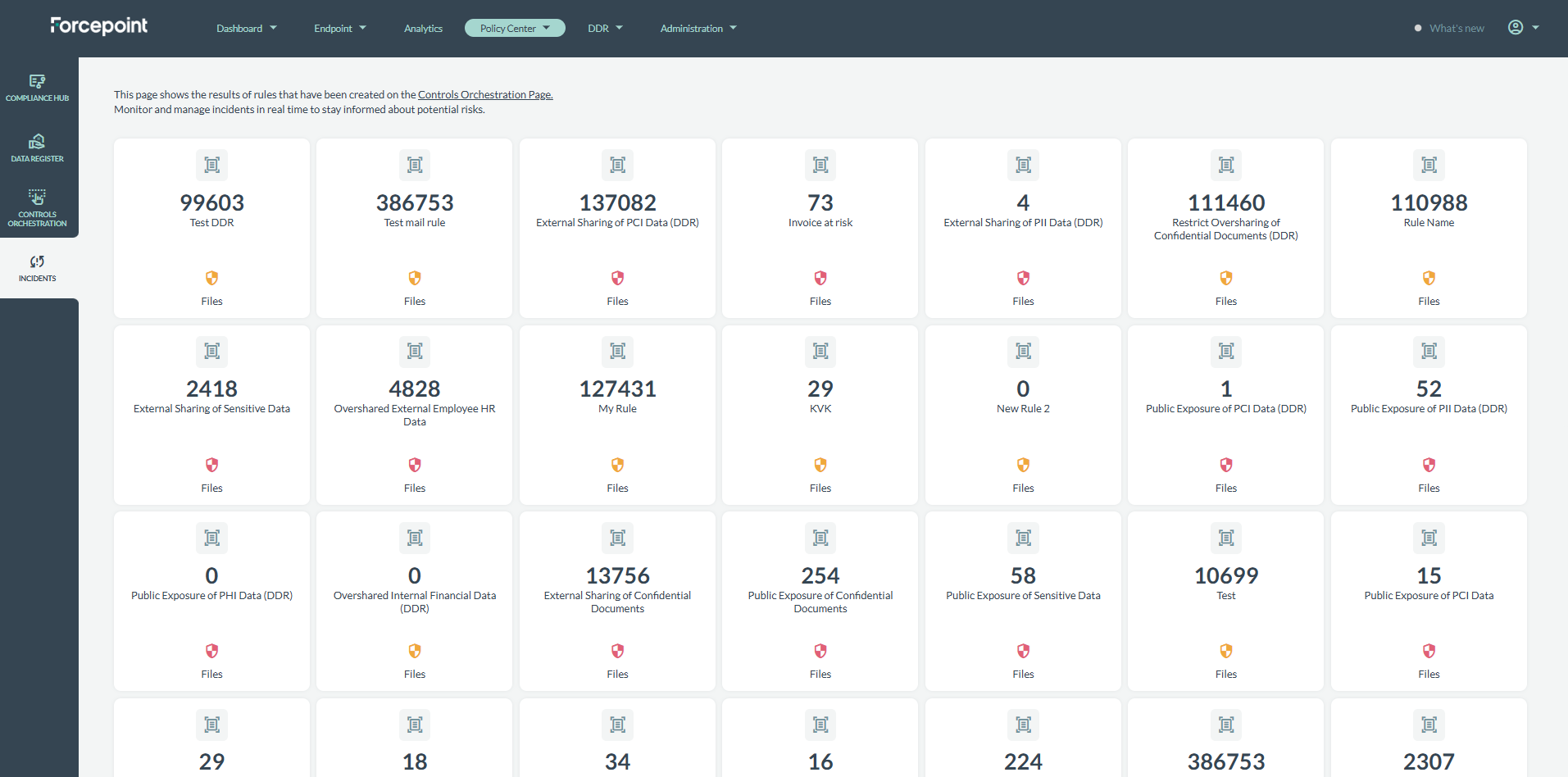Click the 13756 incident count
Screen dimensions: 1568x777
(x=618, y=575)
